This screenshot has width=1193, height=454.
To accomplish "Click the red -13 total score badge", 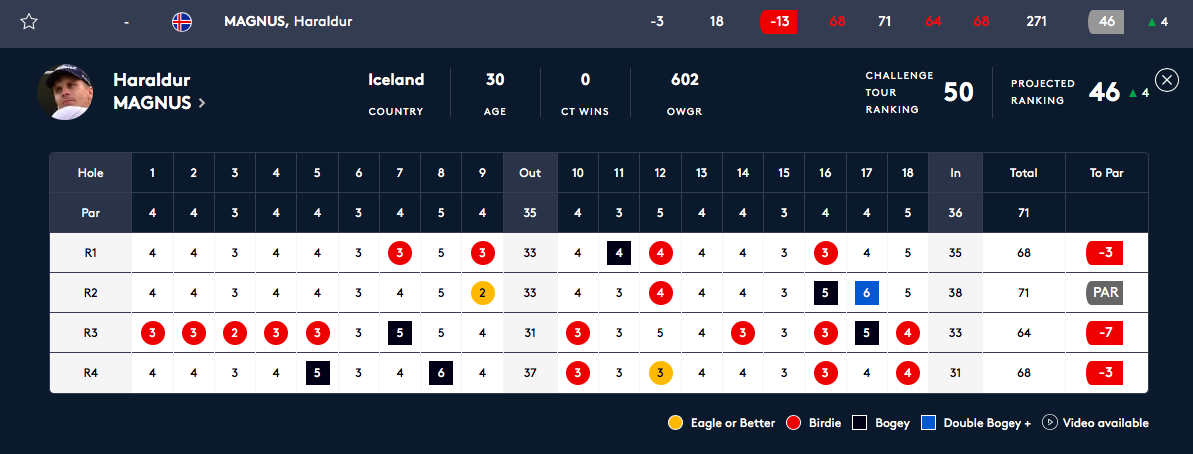I will coord(778,22).
